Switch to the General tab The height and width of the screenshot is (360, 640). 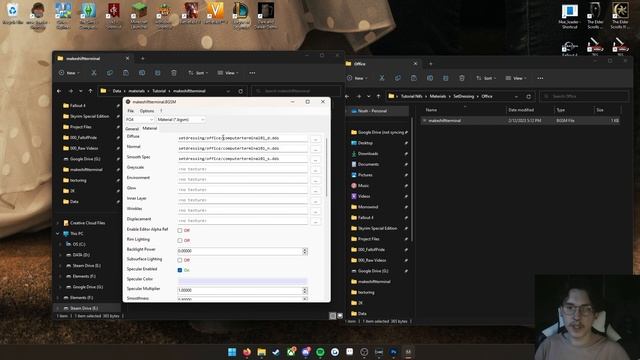132,129
